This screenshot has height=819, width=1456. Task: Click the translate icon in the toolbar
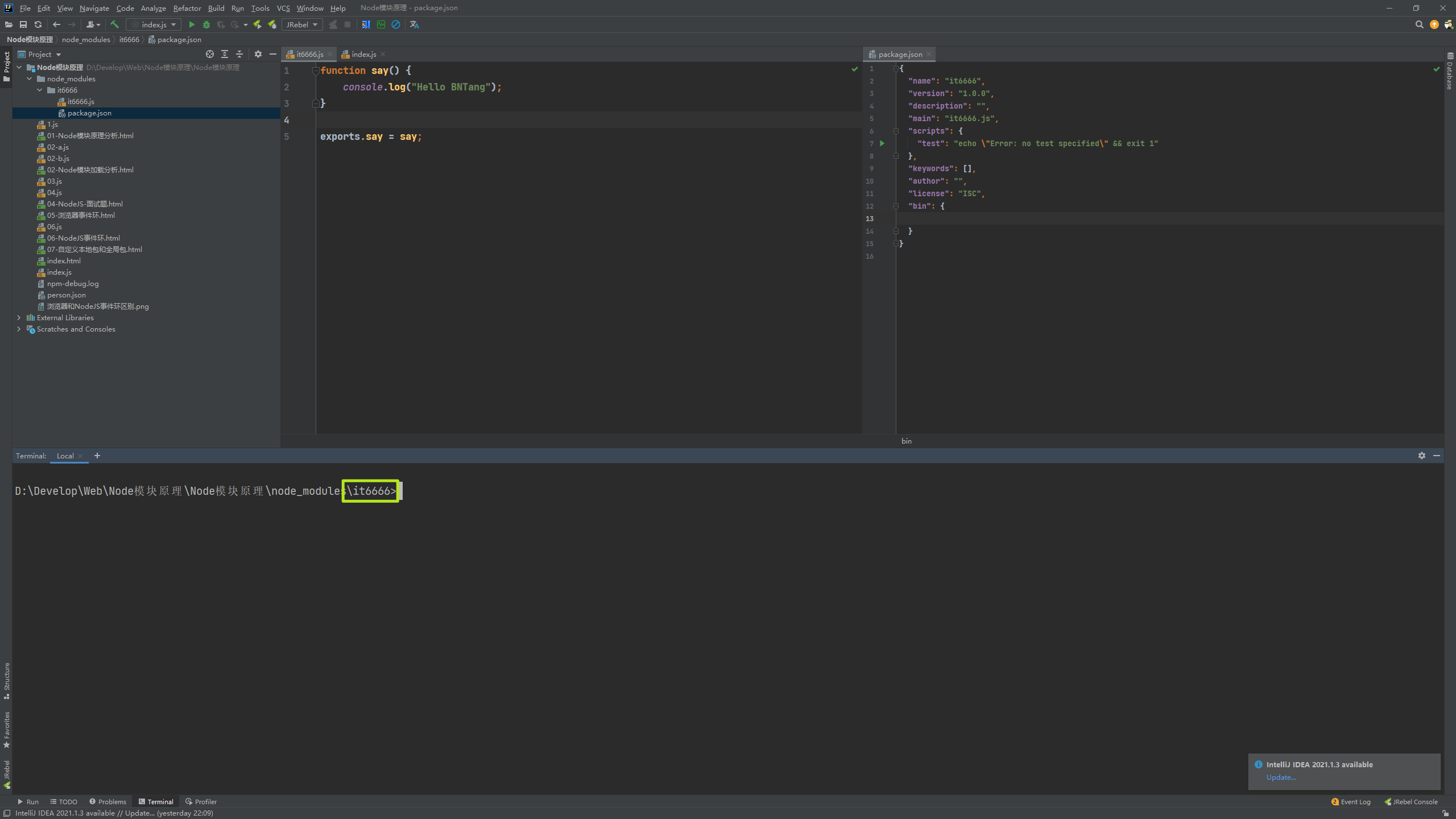point(414,24)
